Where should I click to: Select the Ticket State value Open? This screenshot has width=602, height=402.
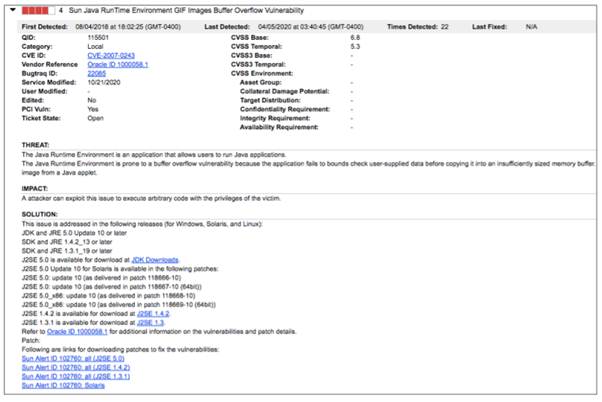click(x=95, y=118)
